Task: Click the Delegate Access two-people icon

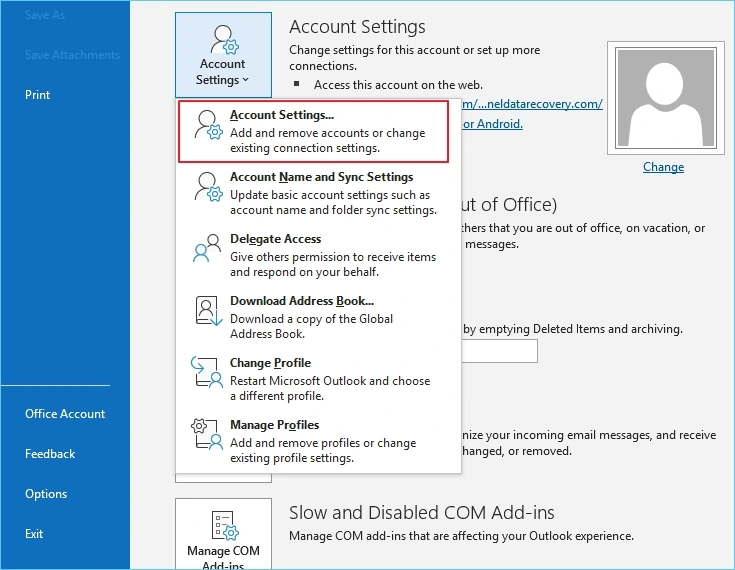Action: (x=207, y=248)
